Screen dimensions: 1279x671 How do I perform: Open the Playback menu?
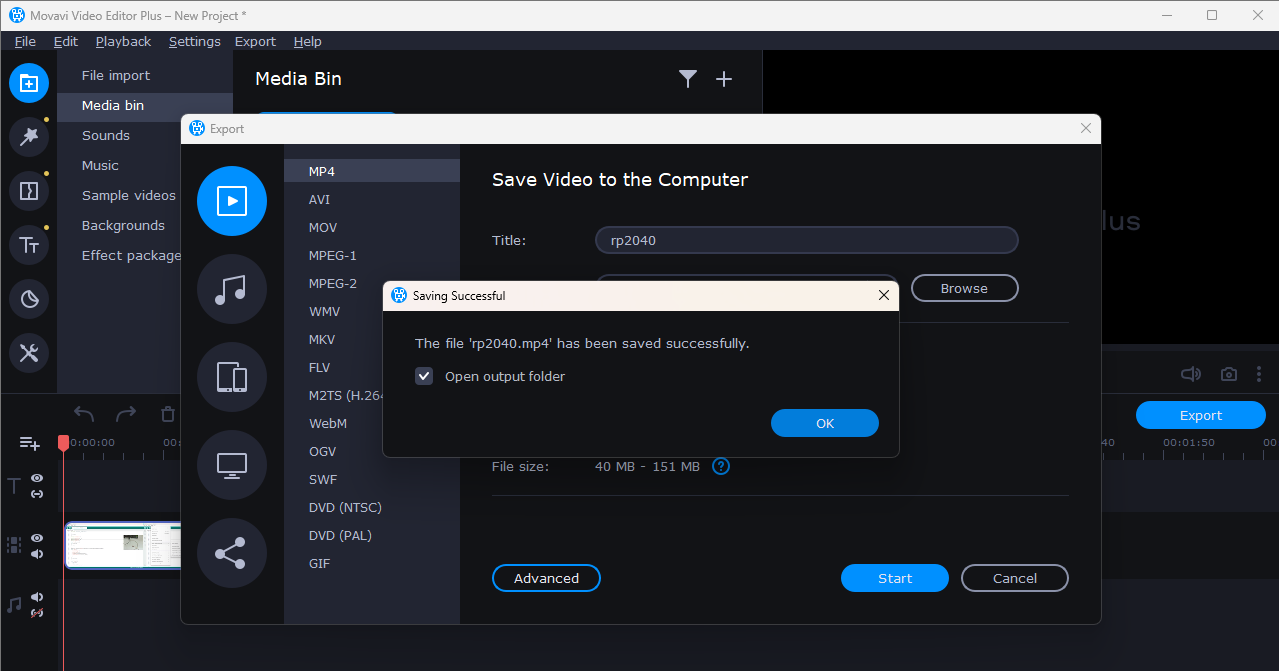[x=123, y=41]
